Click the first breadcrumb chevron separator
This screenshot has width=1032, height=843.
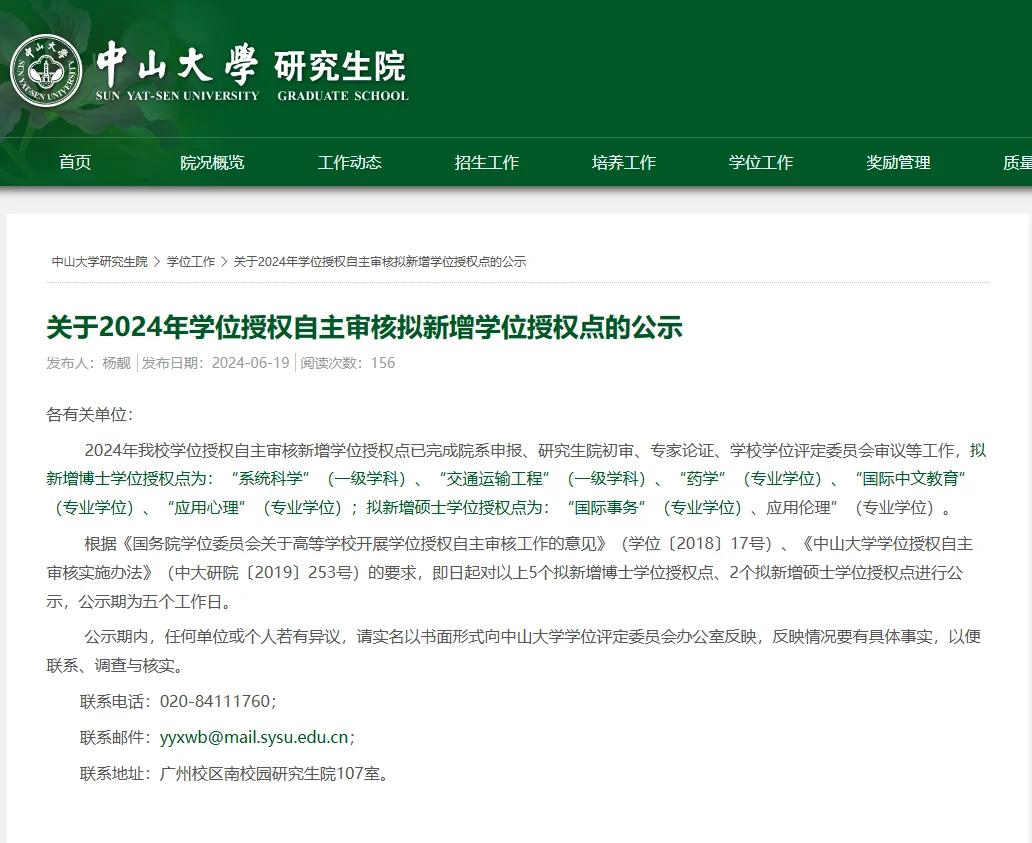pos(157,262)
